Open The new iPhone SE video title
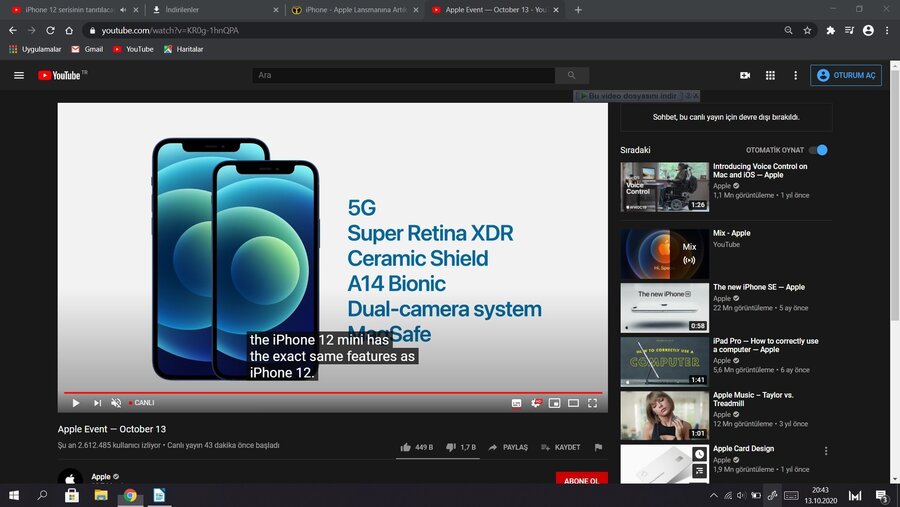 pyautogui.click(x=759, y=287)
